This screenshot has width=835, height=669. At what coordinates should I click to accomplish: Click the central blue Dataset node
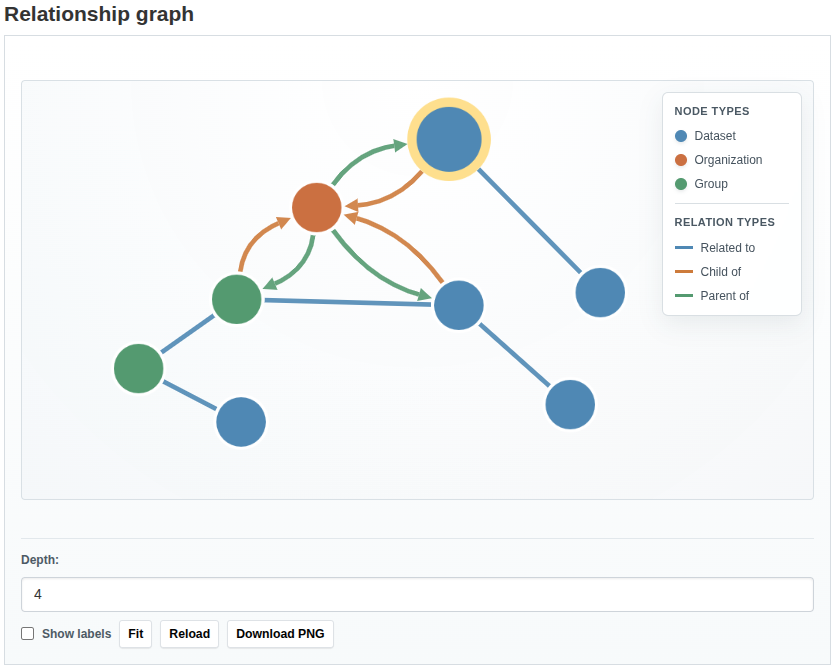(x=459, y=305)
